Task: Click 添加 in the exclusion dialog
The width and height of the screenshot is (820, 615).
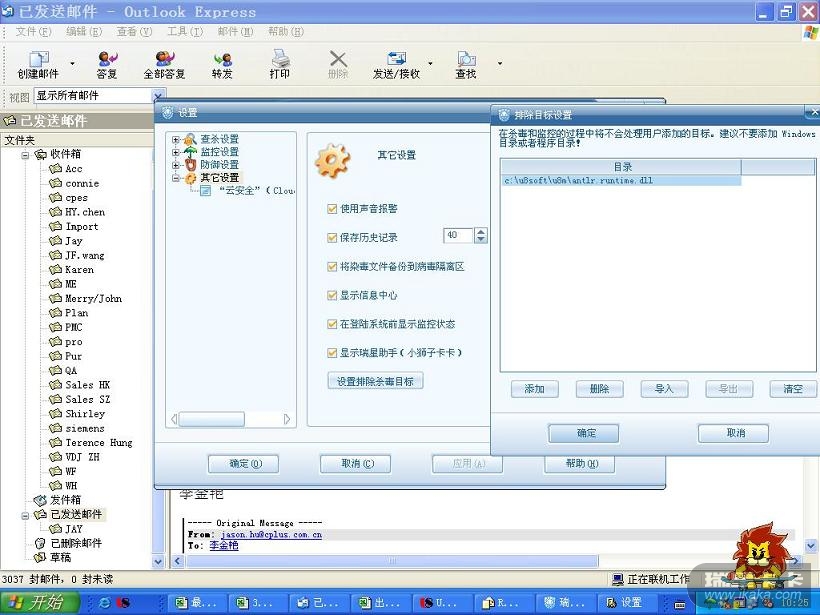Action: [x=534, y=389]
